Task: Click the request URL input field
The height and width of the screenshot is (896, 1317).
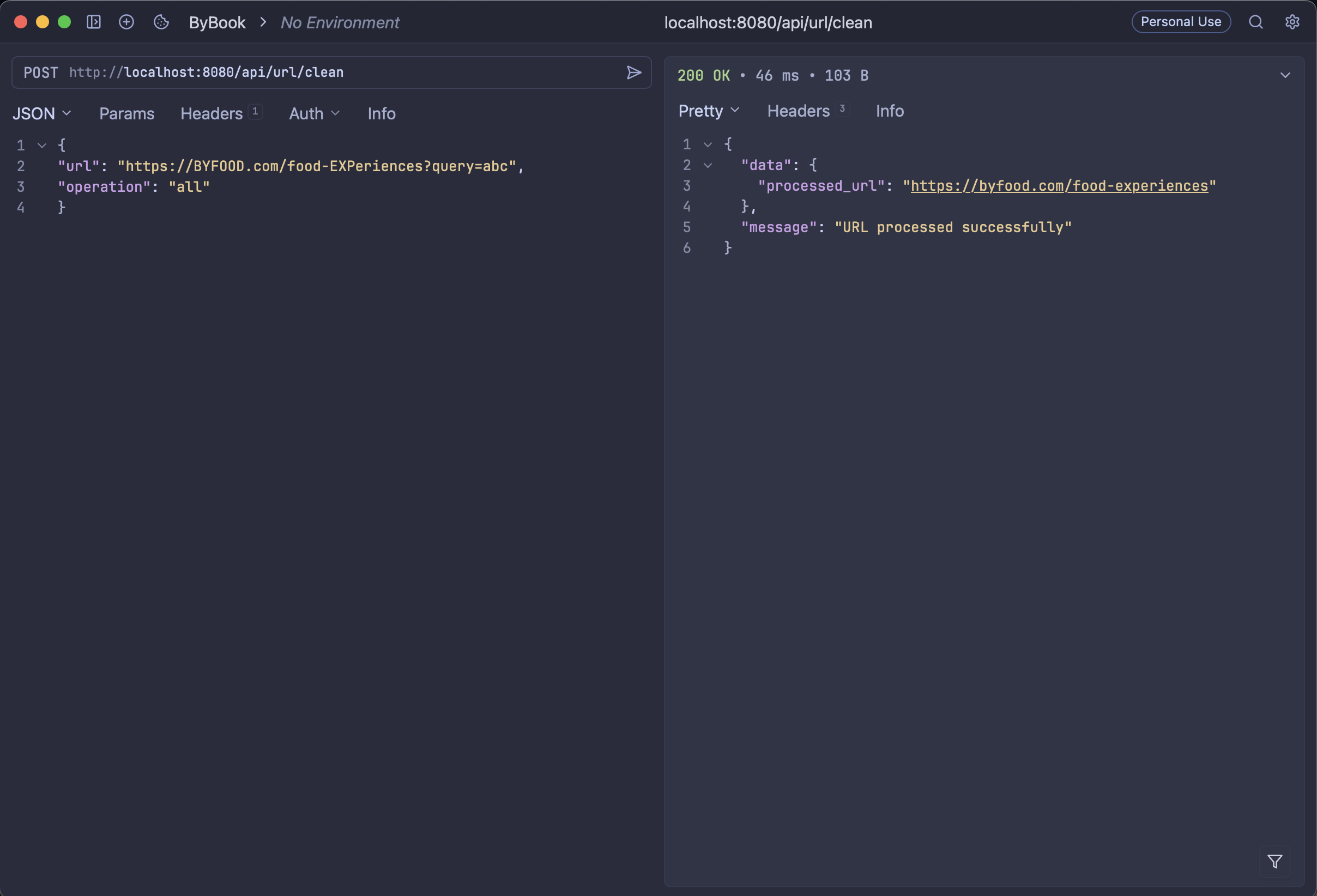Action: pyautogui.click(x=340, y=72)
